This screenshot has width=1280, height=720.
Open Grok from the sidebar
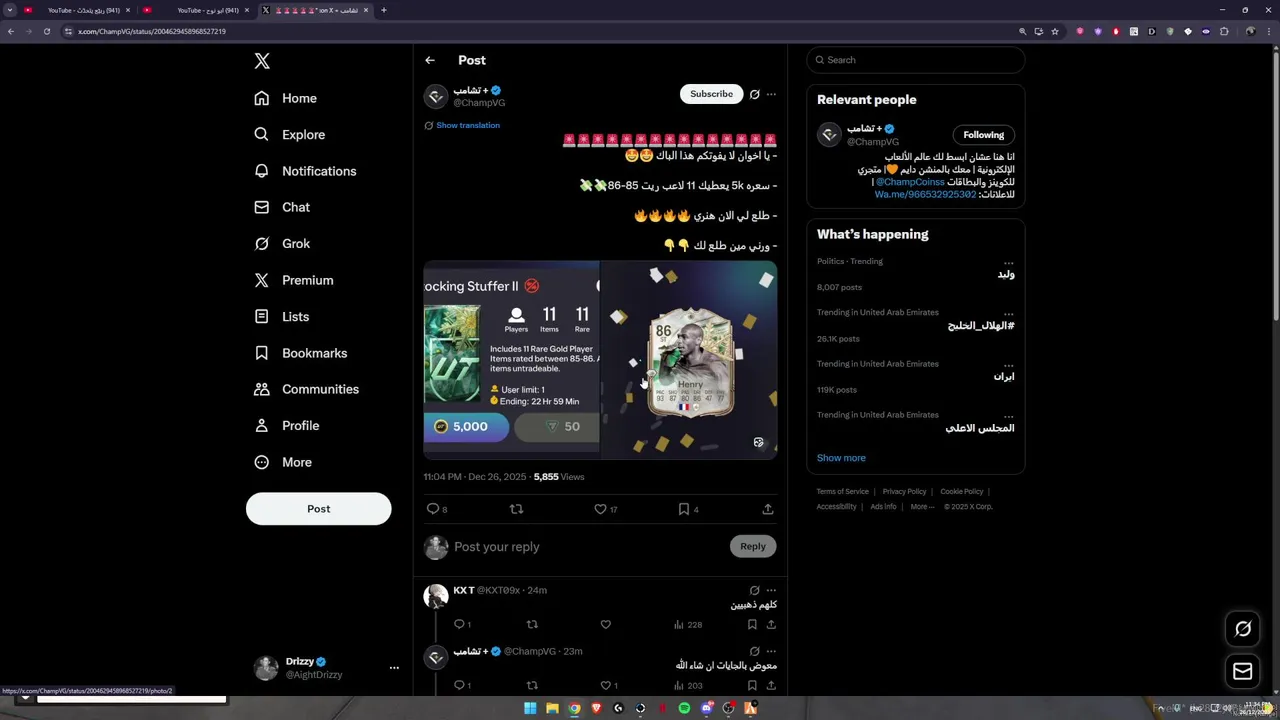click(282, 243)
